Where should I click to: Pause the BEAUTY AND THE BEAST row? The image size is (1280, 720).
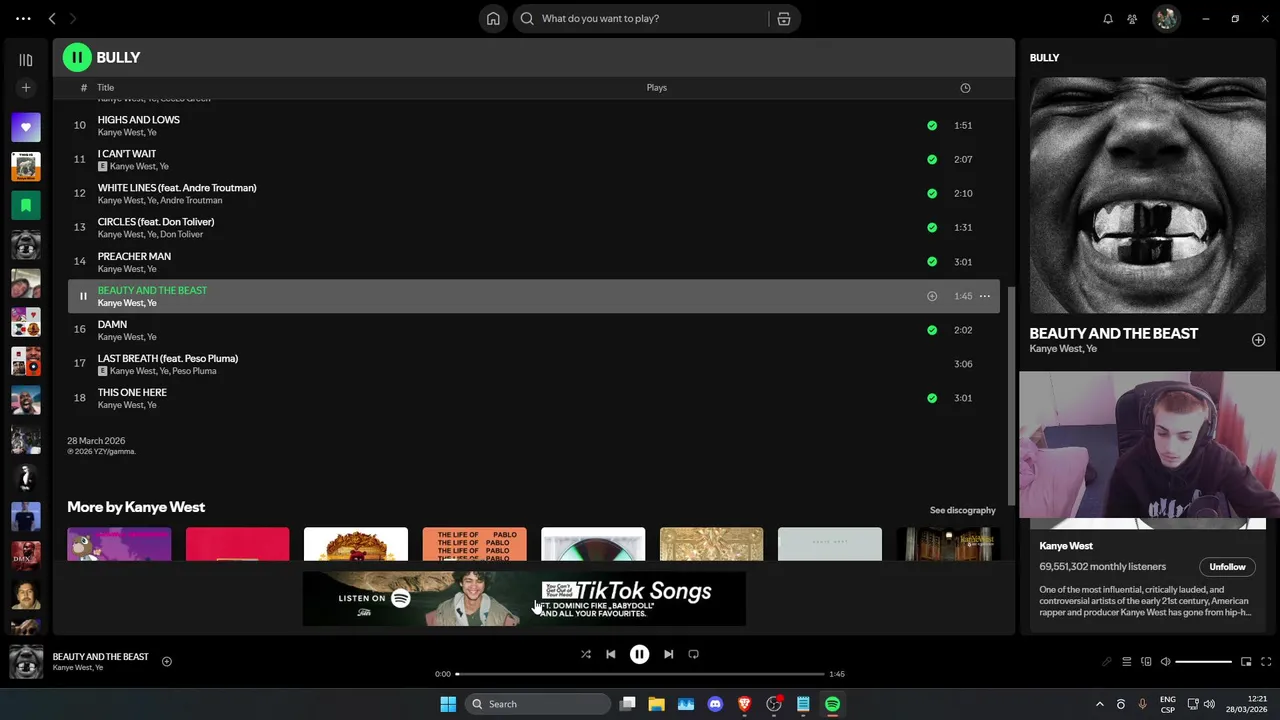(83, 296)
